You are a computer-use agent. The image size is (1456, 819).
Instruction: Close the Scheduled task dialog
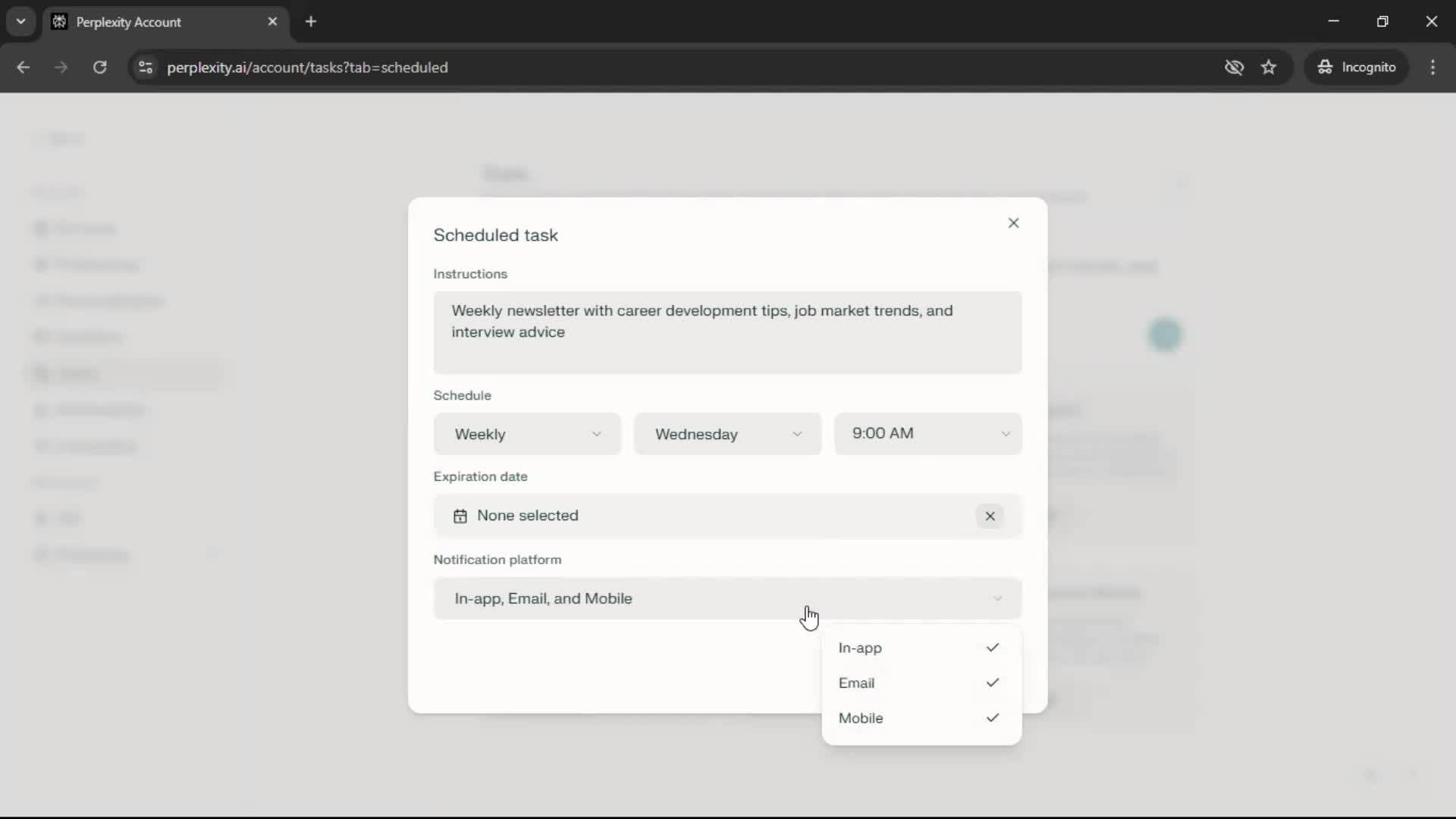point(1013,223)
